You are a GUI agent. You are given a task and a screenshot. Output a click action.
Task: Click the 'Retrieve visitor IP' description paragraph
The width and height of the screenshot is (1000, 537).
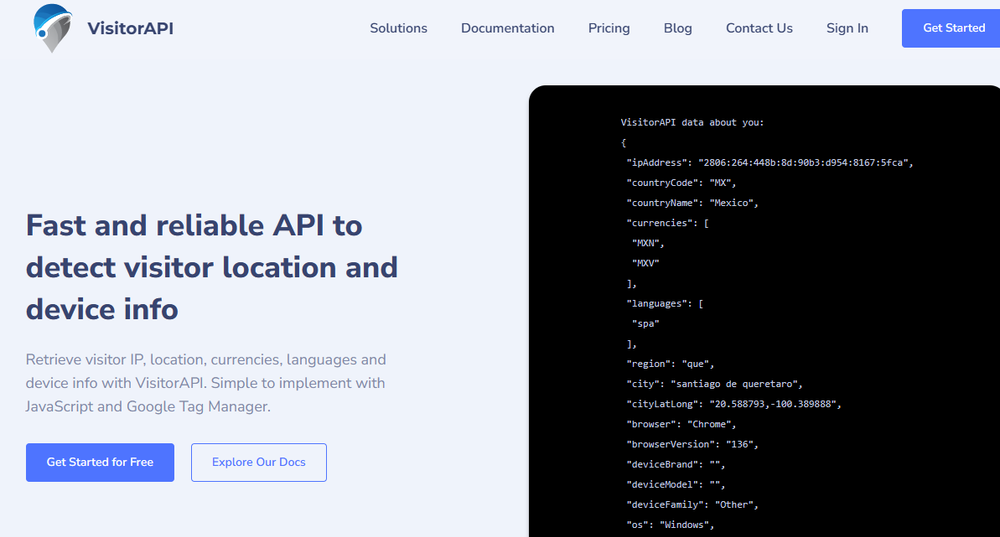point(206,383)
